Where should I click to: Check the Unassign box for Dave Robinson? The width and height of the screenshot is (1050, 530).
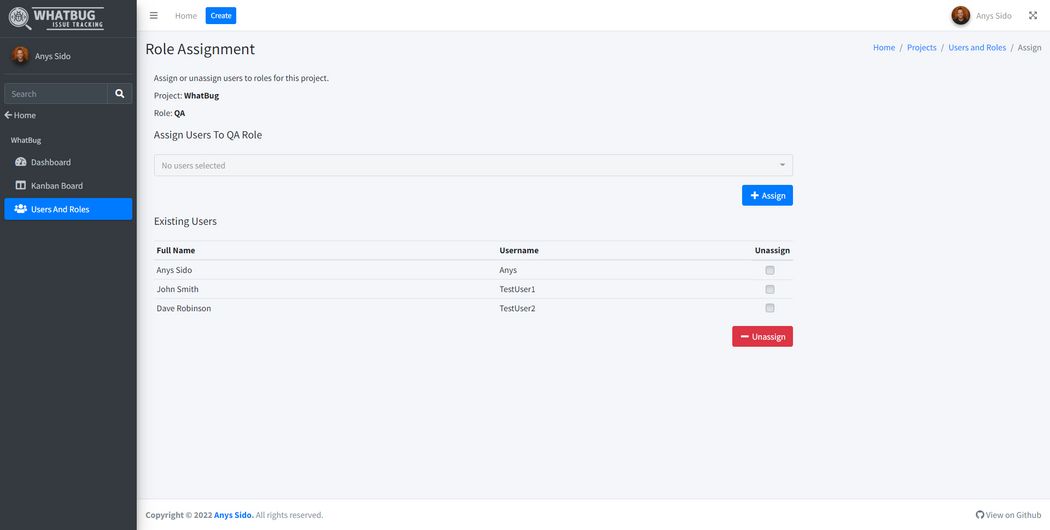coord(770,308)
